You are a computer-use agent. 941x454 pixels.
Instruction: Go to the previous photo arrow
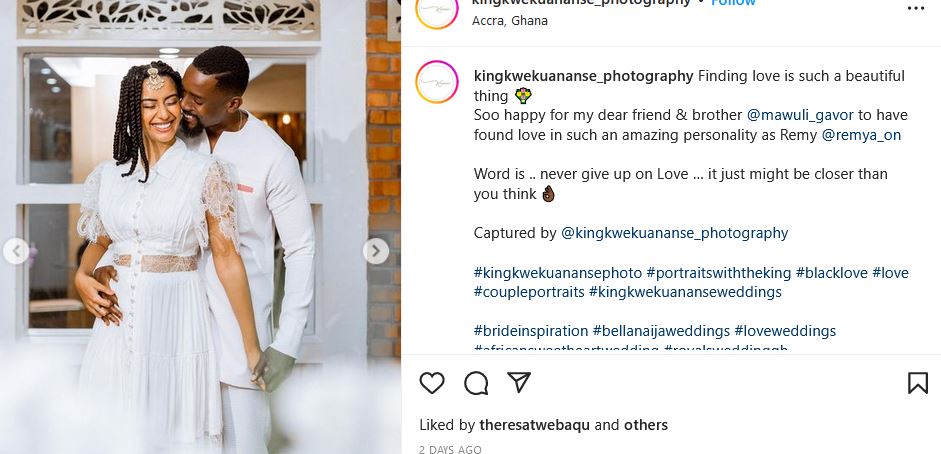tap(15, 251)
